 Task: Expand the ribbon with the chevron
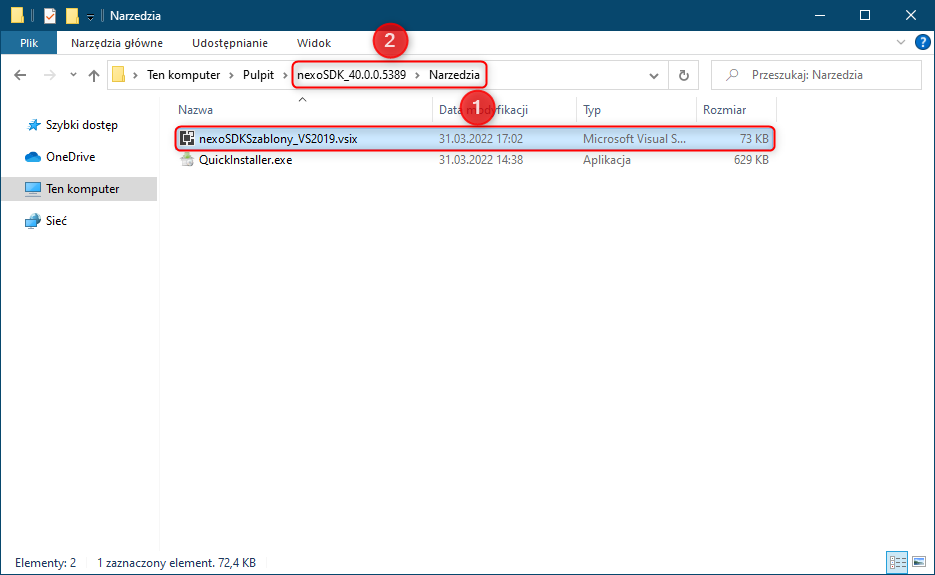pyautogui.click(x=900, y=42)
